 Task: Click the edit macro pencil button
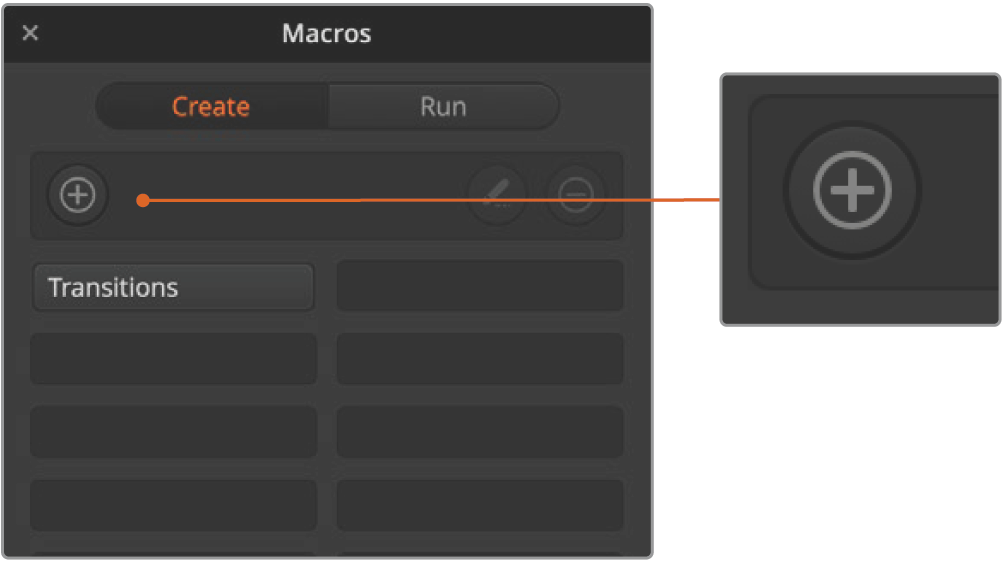pos(497,195)
